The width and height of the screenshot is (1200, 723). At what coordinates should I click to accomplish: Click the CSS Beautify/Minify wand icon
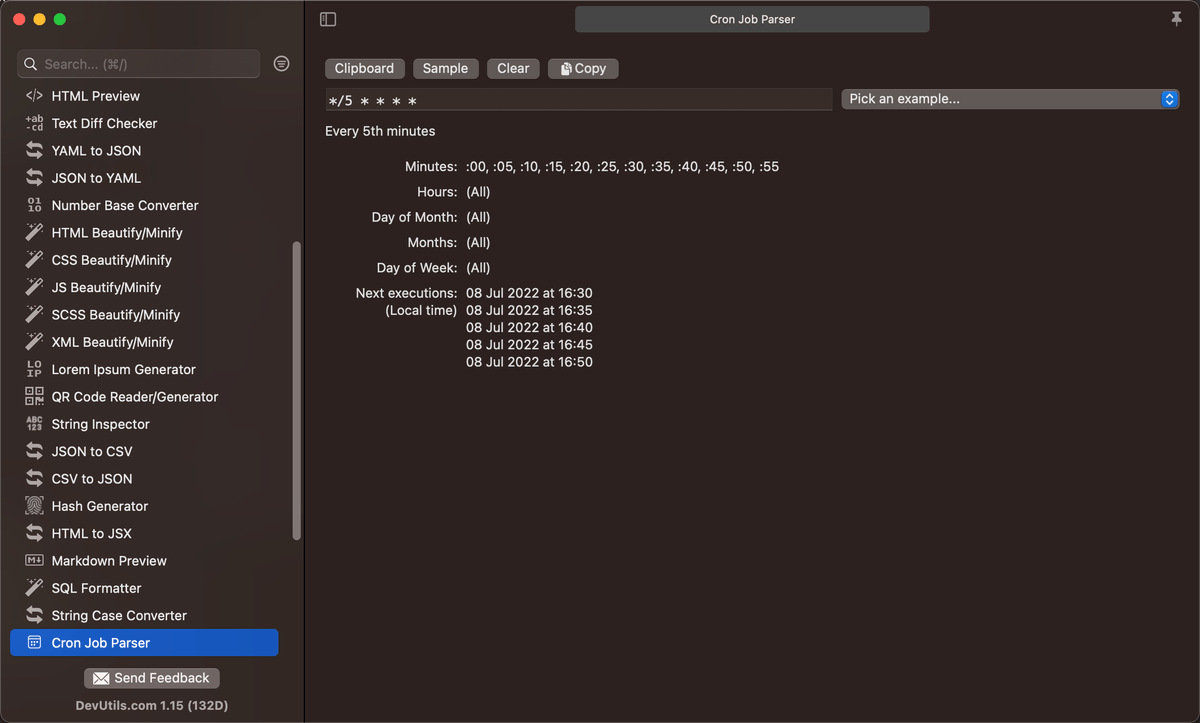pyautogui.click(x=34, y=260)
